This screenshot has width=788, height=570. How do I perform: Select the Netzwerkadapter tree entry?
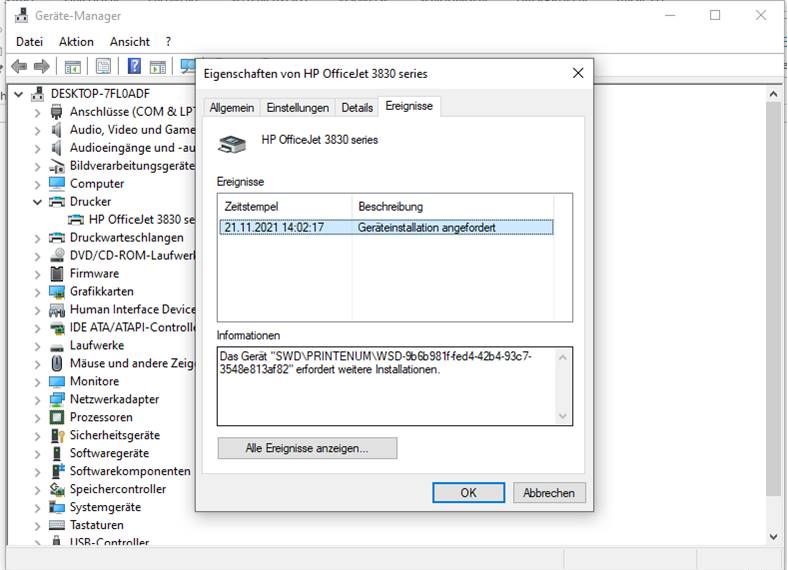114,399
